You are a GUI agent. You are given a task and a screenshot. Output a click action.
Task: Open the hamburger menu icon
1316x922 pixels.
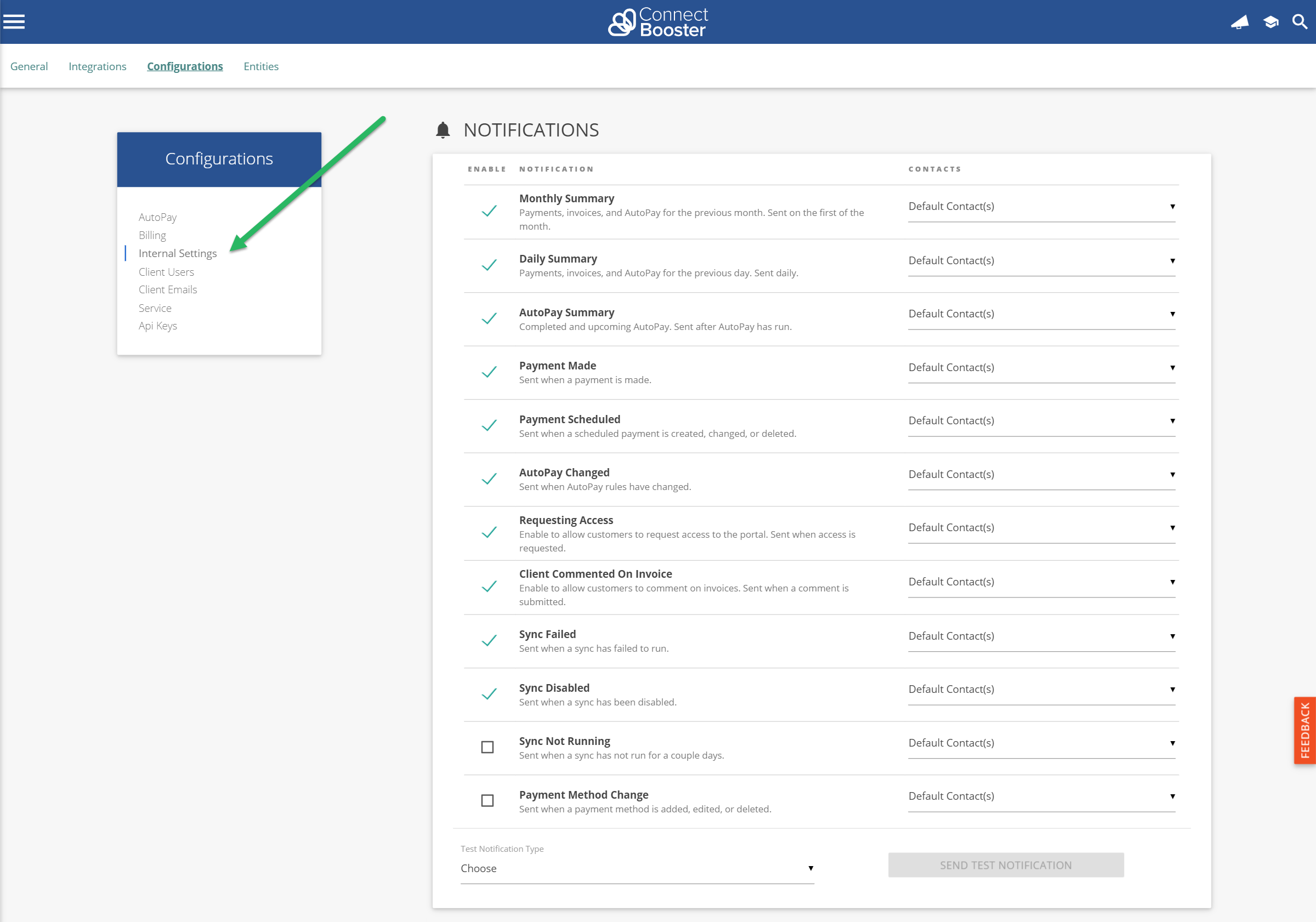(x=14, y=22)
